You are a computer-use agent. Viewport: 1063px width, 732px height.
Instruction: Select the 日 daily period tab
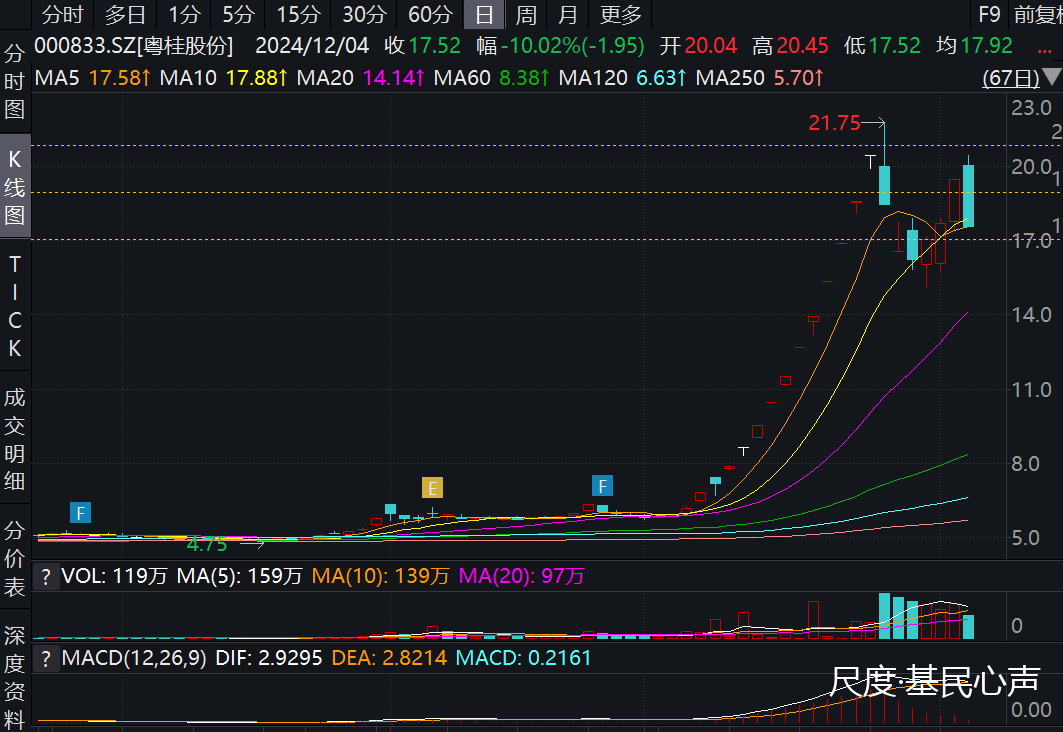coord(484,14)
